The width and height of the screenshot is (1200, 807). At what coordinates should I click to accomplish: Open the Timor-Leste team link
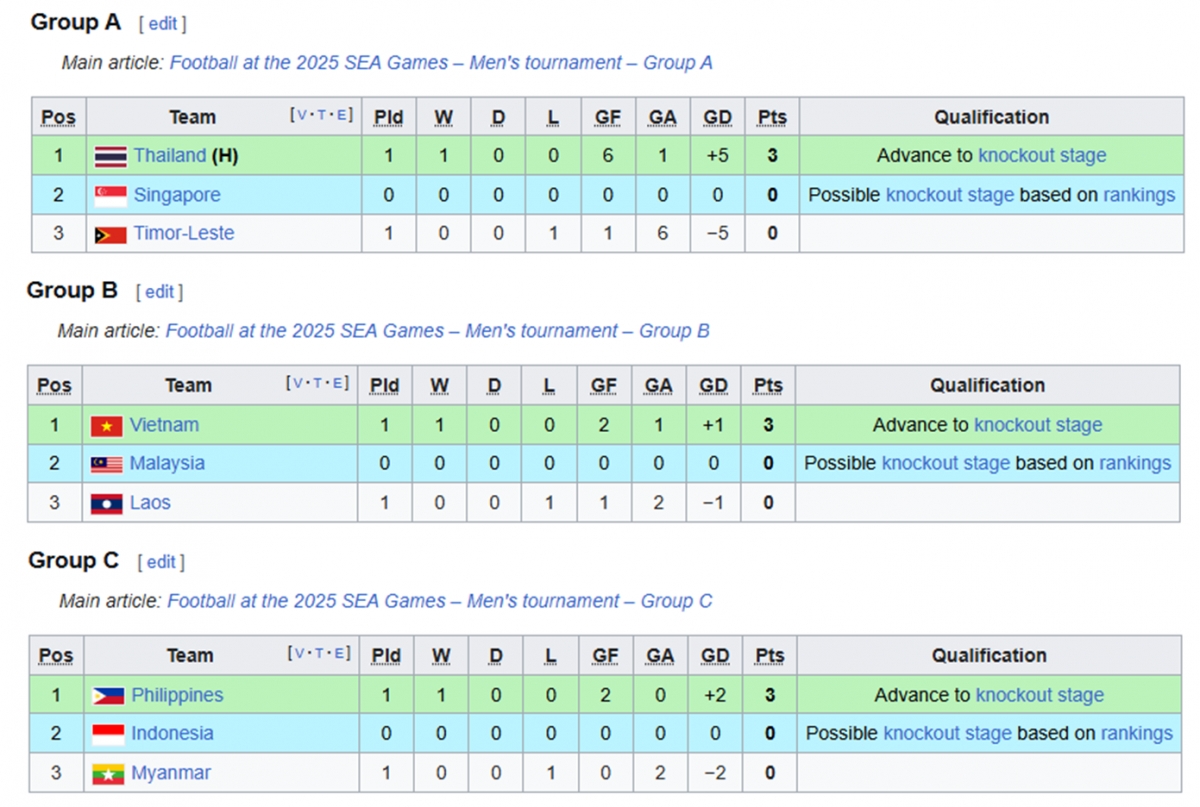184,233
